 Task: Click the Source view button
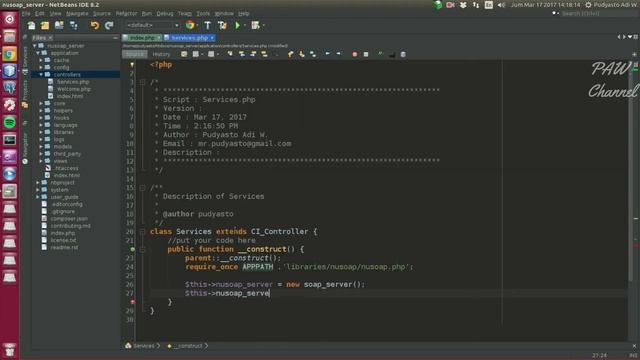tap(135, 54)
